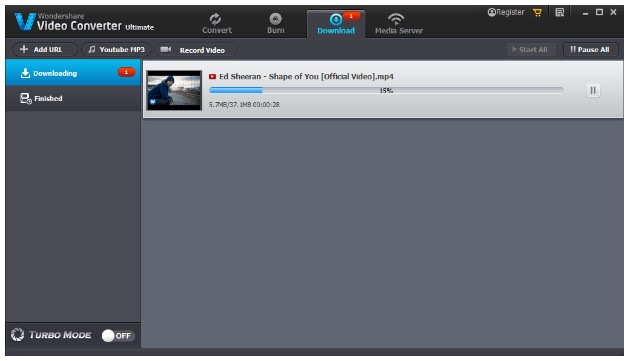Click the 15% download progress bar
631x361 pixels.
[386, 91]
